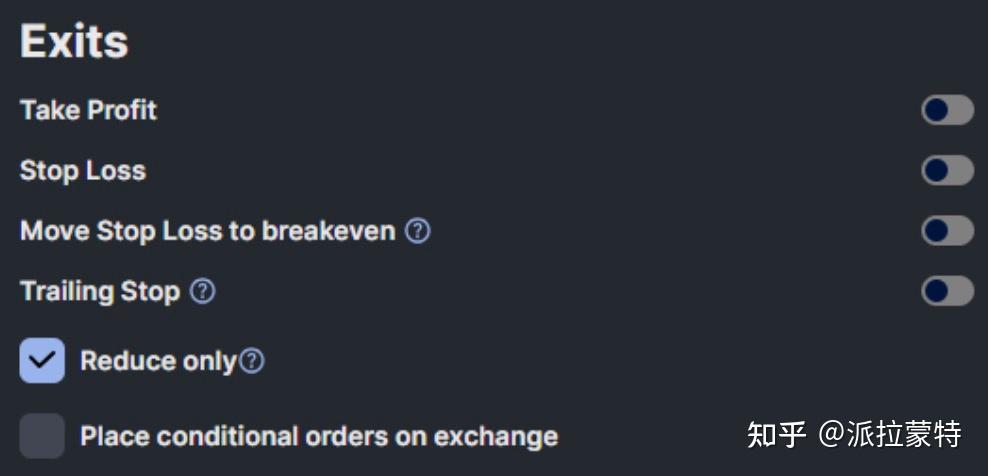Open the @派拉蒙特 author handle
This screenshot has width=988, height=476.
tap(890, 435)
